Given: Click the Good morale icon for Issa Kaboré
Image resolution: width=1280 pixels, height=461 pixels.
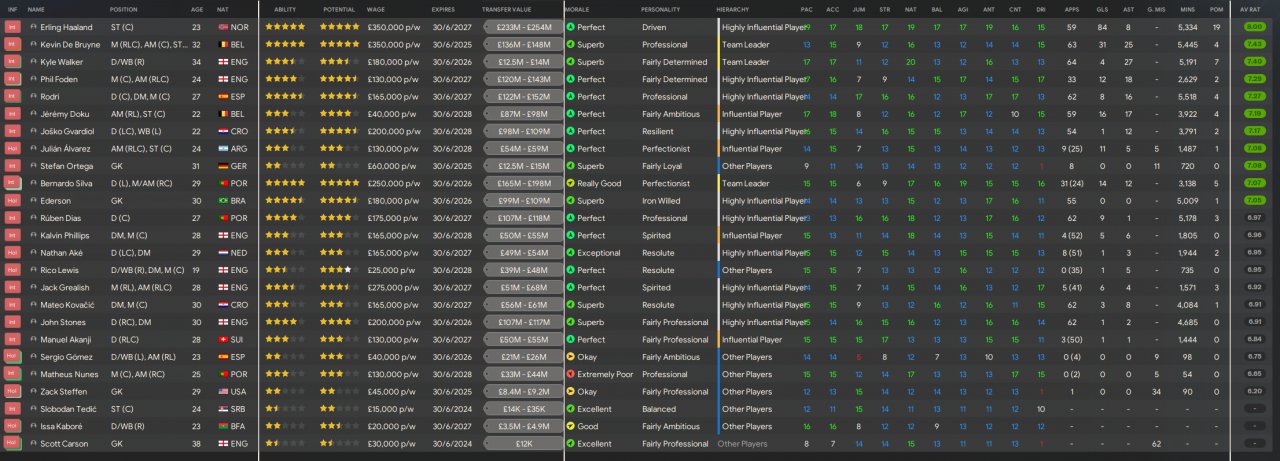Looking at the screenshot, I should point(570,427).
